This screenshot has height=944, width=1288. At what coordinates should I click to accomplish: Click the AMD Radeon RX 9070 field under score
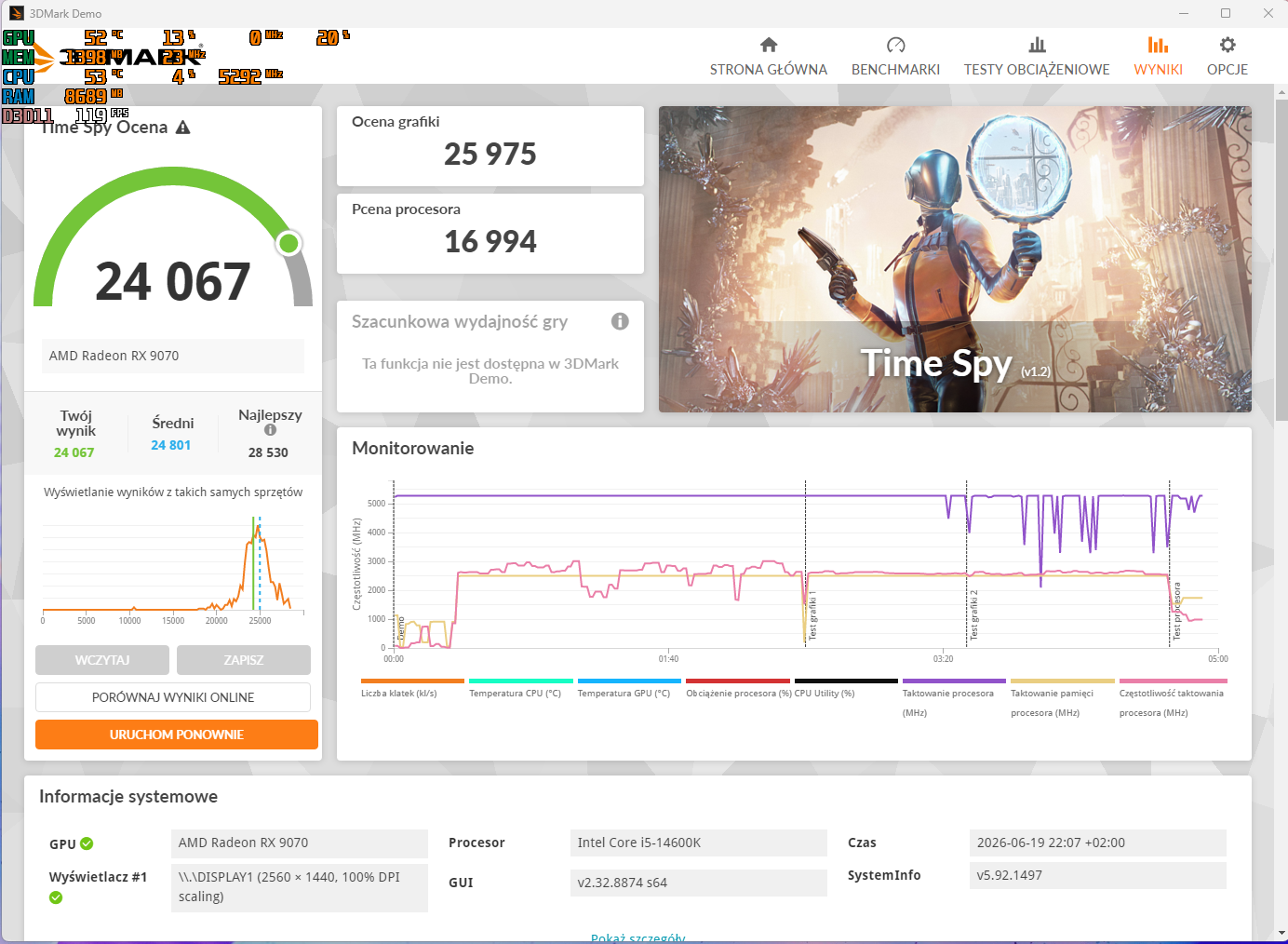pos(173,356)
